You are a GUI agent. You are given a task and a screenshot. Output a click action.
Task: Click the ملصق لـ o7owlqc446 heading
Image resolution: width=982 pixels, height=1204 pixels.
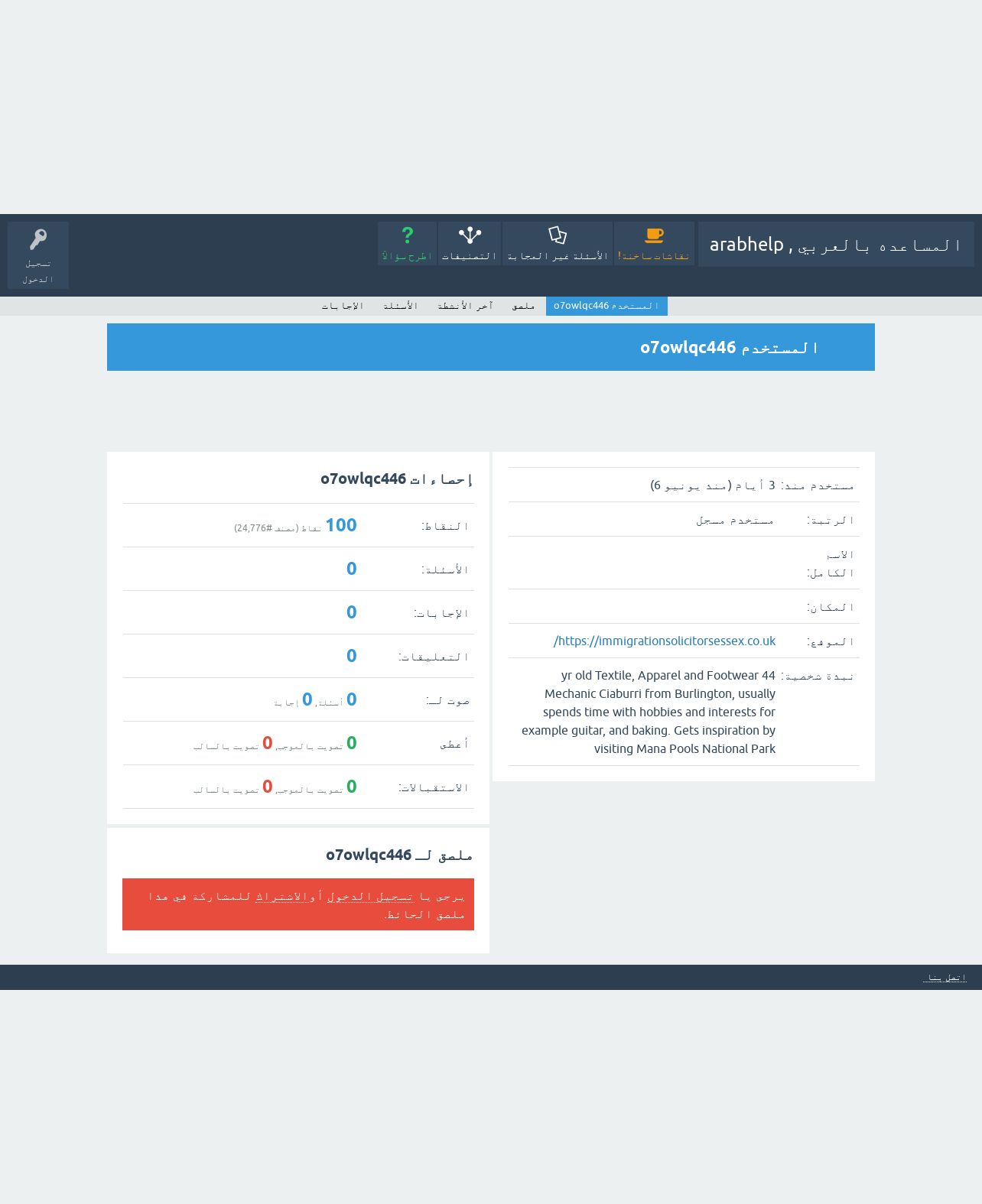click(x=399, y=855)
